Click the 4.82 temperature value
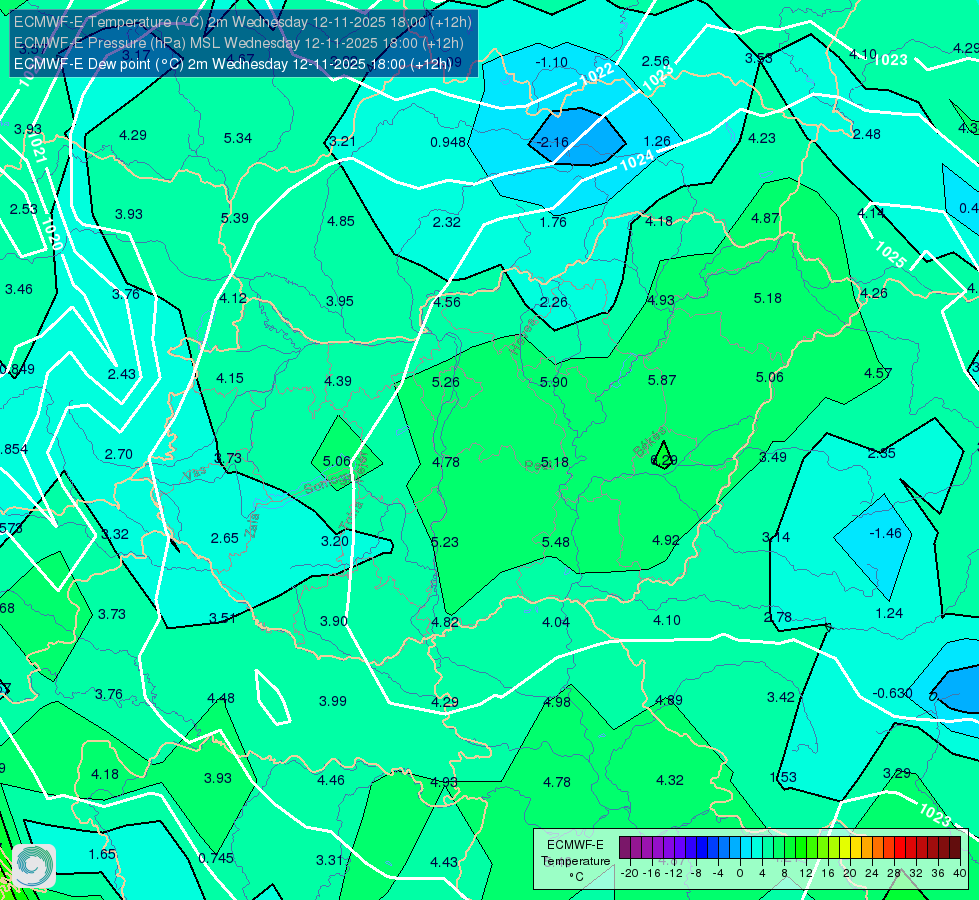 click(x=445, y=622)
